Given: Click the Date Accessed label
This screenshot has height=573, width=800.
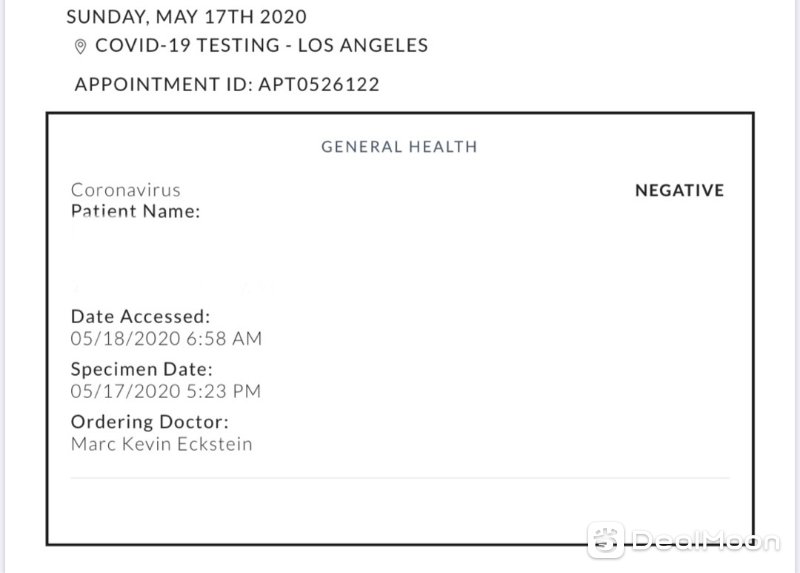Looking at the screenshot, I should pyautogui.click(x=140, y=316).
